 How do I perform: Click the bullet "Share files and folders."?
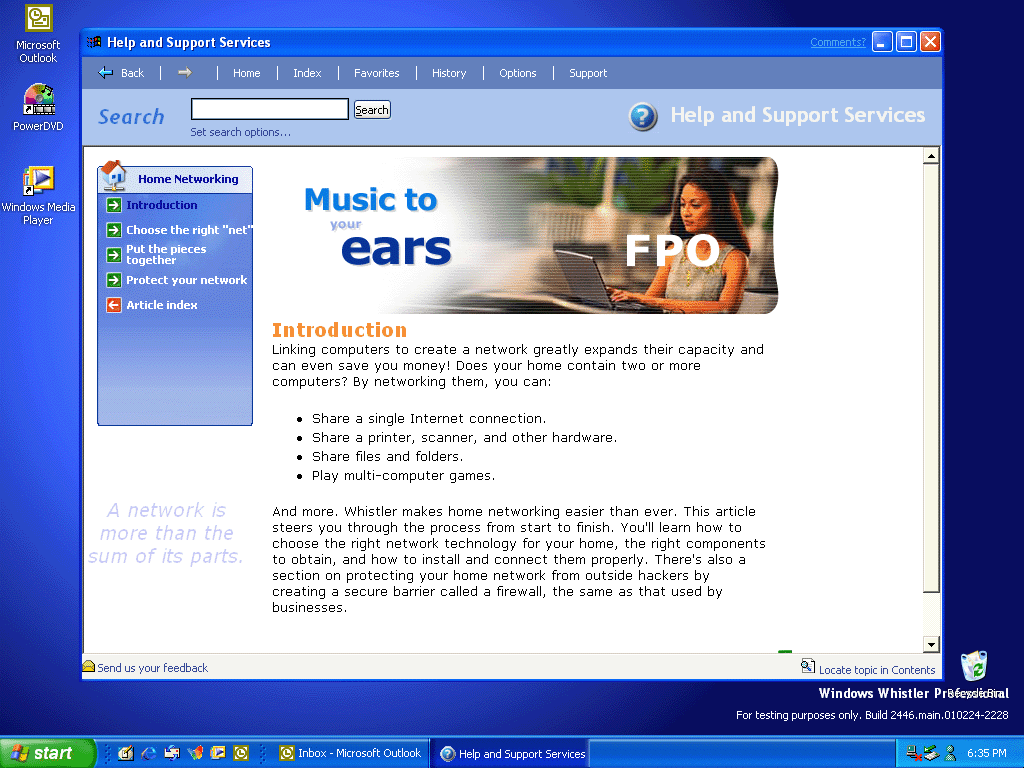pos(387,456)
